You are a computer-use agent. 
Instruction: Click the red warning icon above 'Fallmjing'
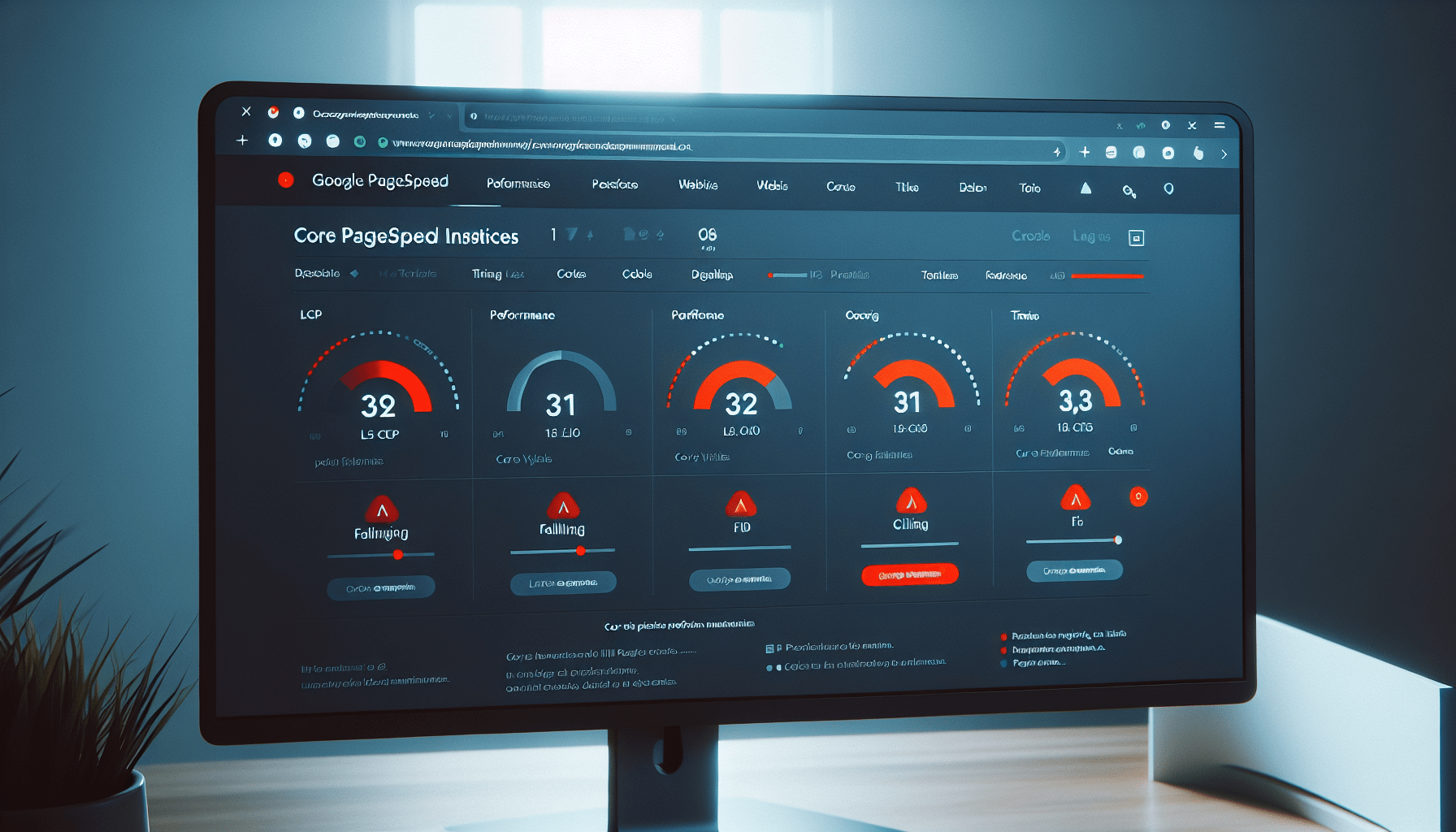click(382, 509)
